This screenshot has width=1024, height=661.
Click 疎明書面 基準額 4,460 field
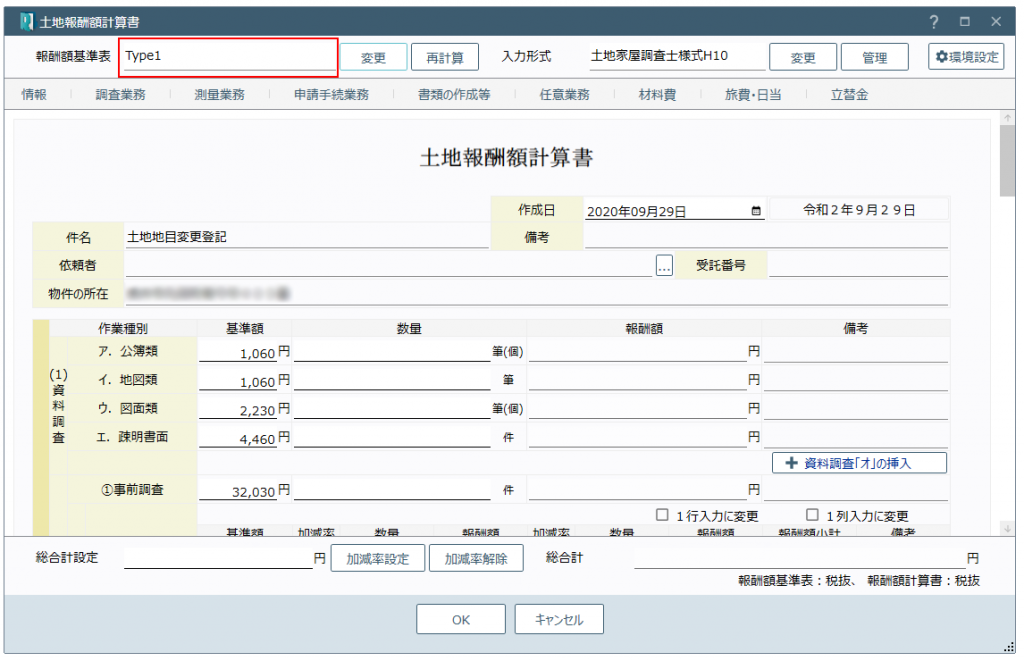238,438
